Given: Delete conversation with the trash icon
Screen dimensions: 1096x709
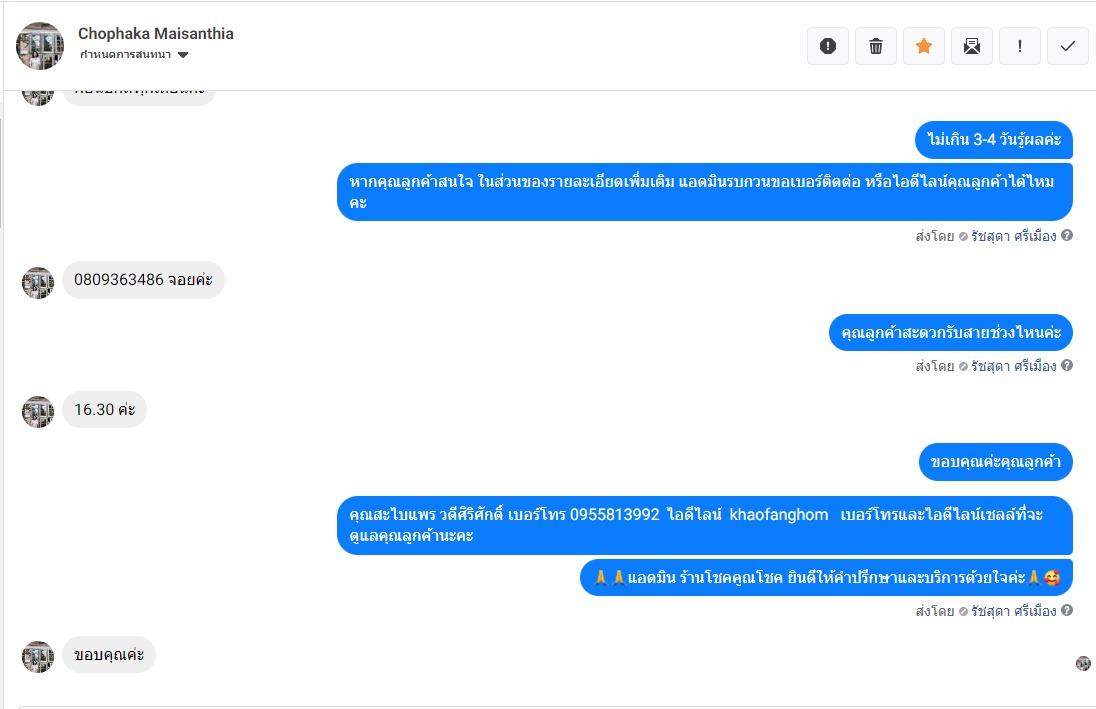Looking at the screenshot, I should point(876,46).
